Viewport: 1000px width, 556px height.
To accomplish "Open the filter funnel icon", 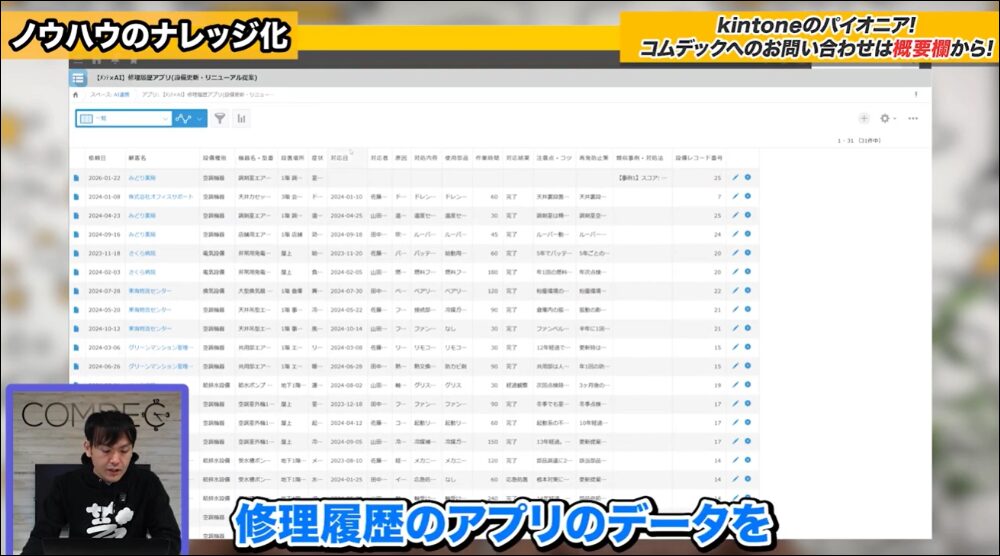I will pyautogui.click(x=220, y=118).
